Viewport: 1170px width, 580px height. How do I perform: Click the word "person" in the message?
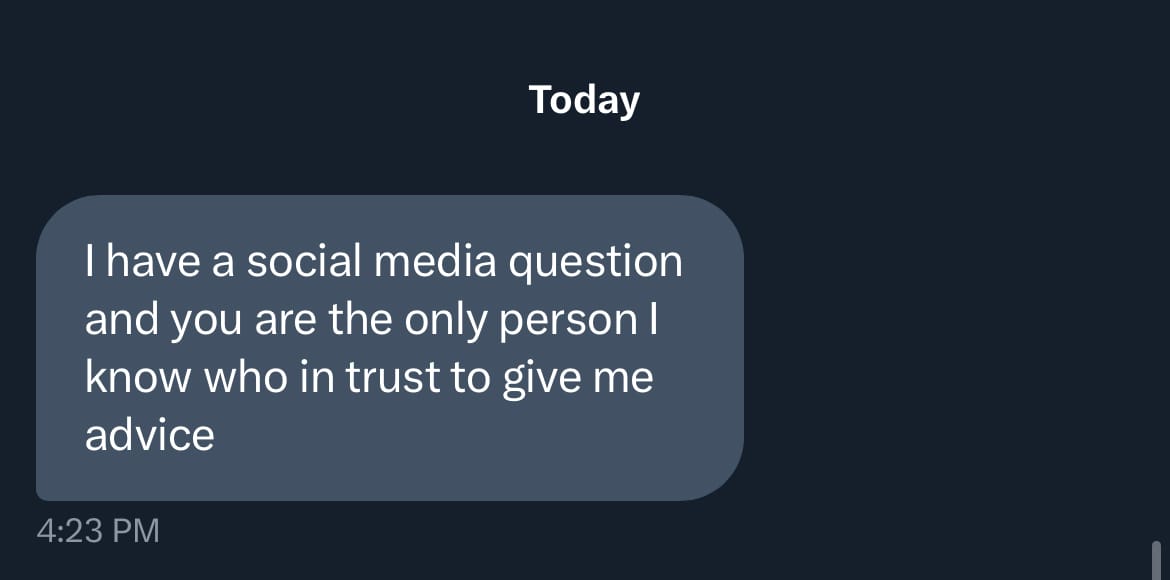point(567,320)
